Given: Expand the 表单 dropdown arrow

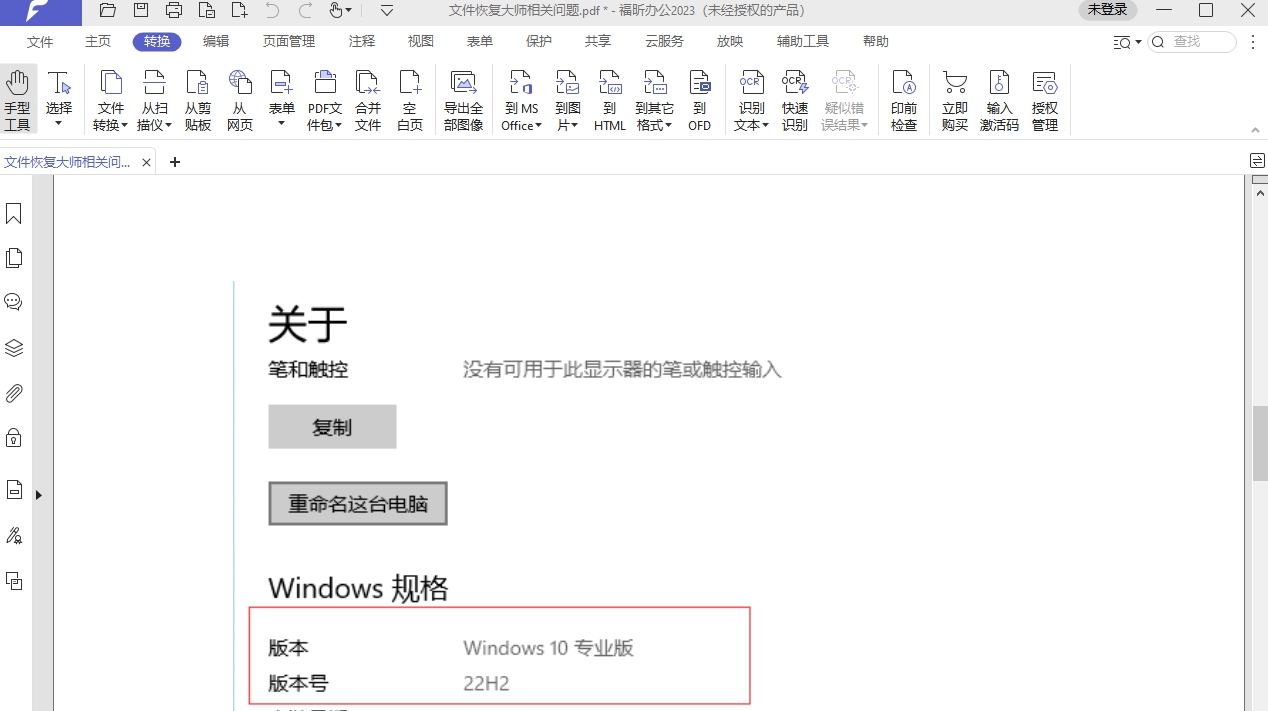Looking at the screenshot, I should [x=282, y=124].
